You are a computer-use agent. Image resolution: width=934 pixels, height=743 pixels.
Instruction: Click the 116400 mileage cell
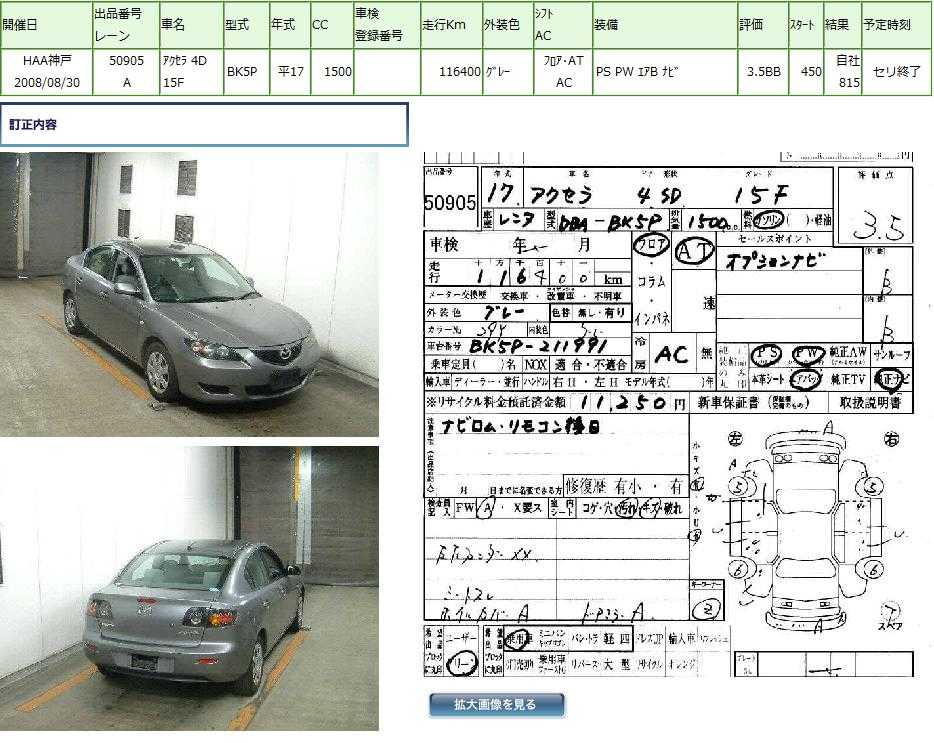click(452, 71)
